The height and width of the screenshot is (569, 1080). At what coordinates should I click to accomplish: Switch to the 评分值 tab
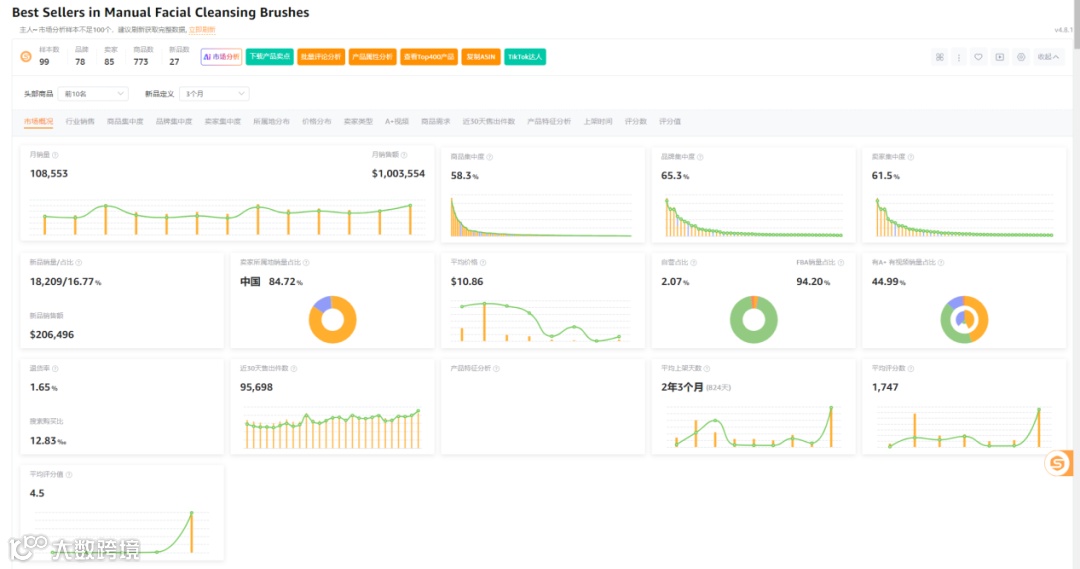click(x=669, y=121)
